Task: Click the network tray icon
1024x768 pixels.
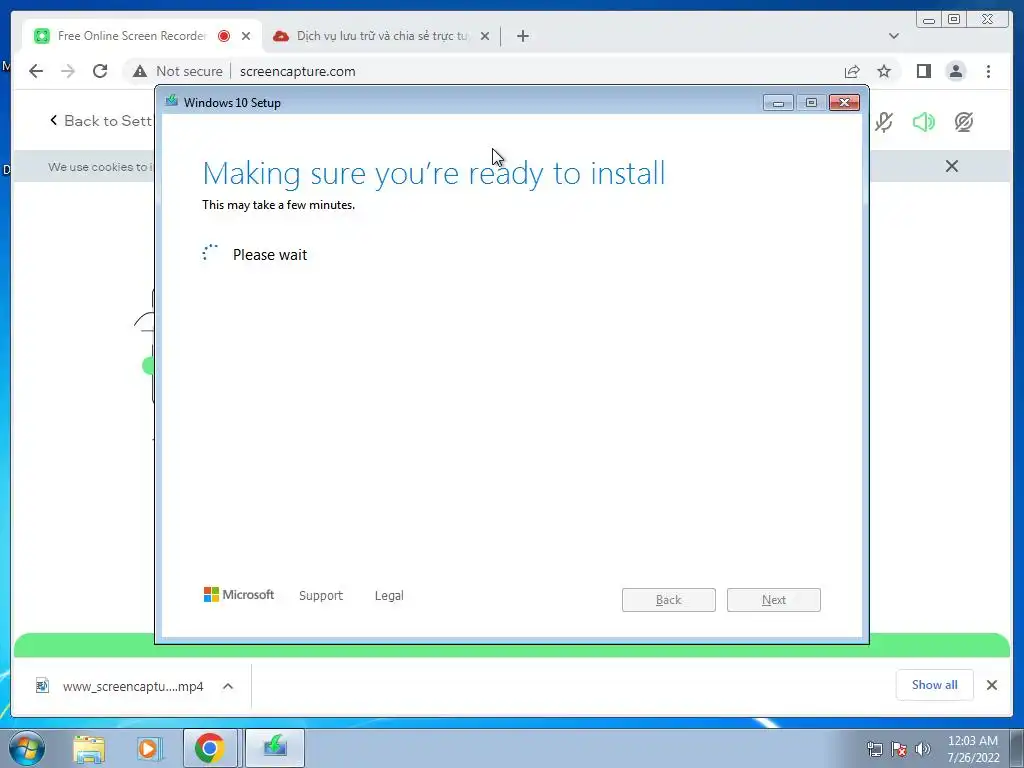Action: click(874, 749)
